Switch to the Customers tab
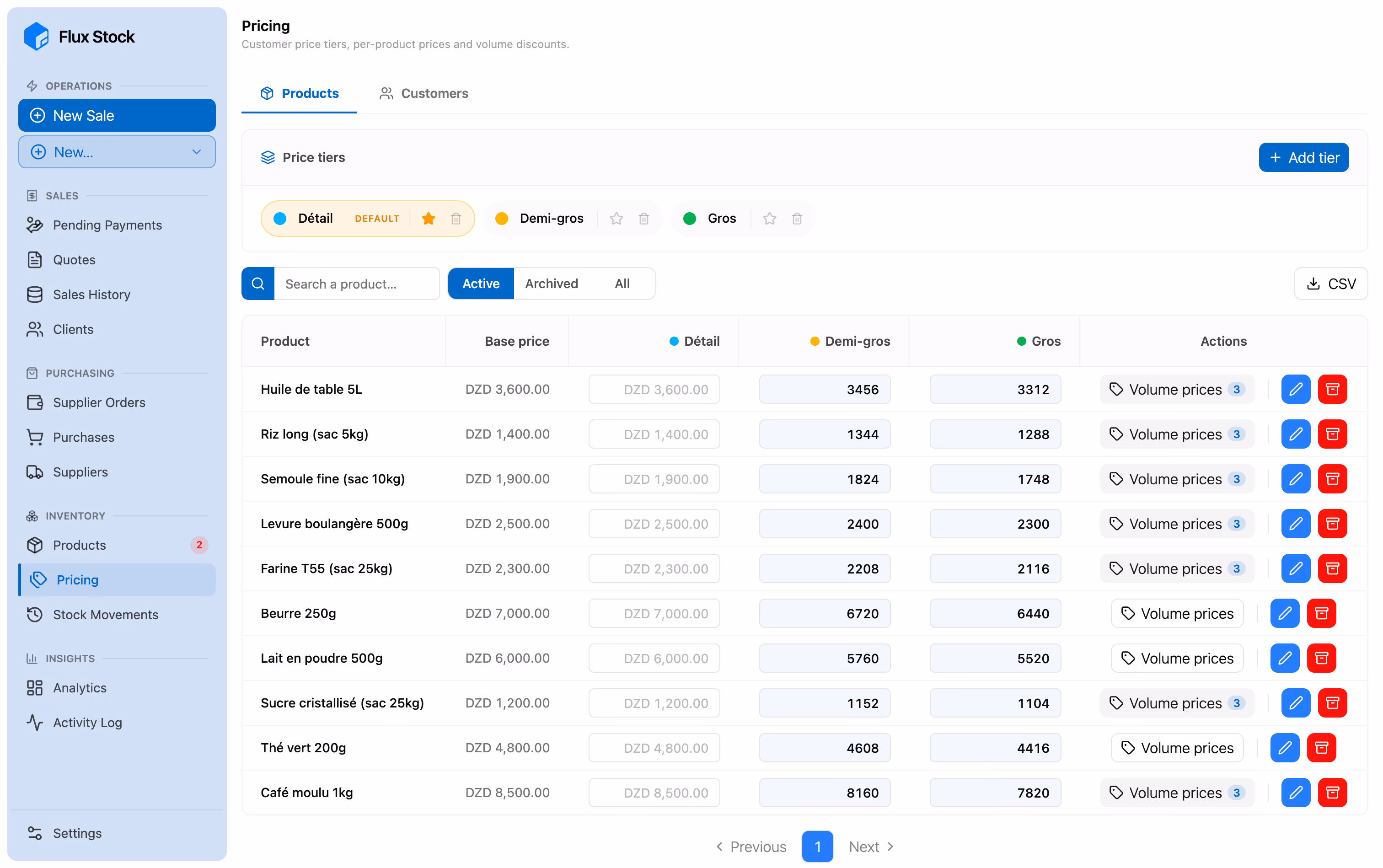 coord(423,93)
